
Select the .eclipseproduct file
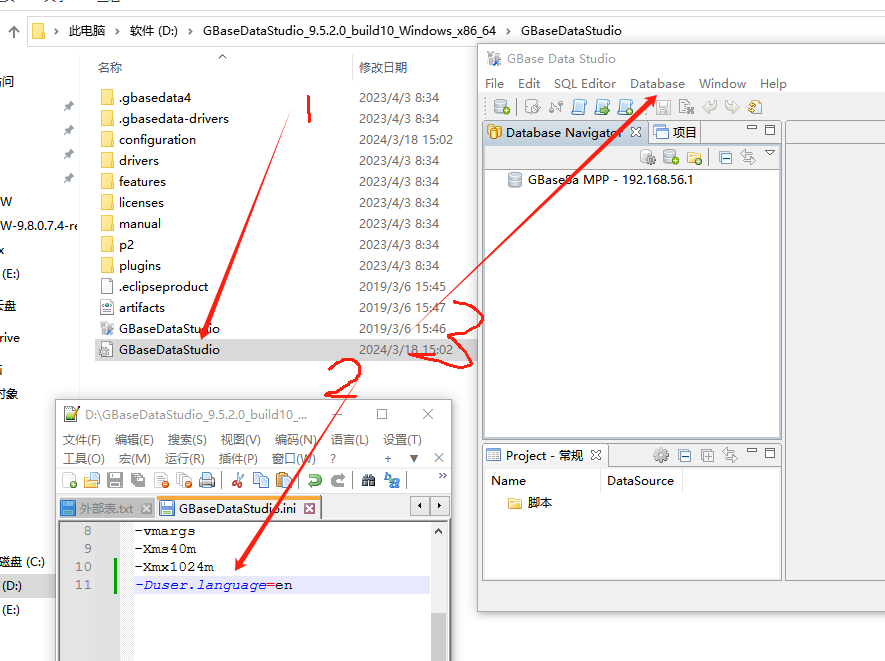coord(163,287)
